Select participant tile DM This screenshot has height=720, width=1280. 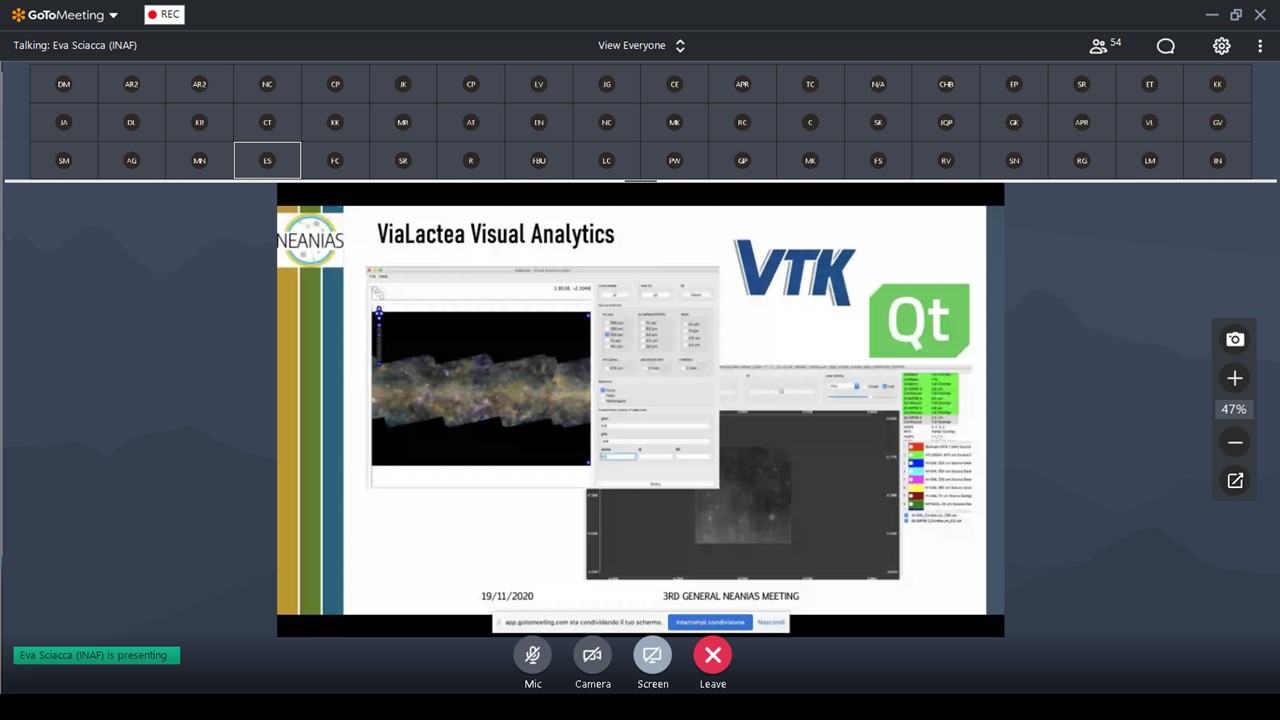64,85
